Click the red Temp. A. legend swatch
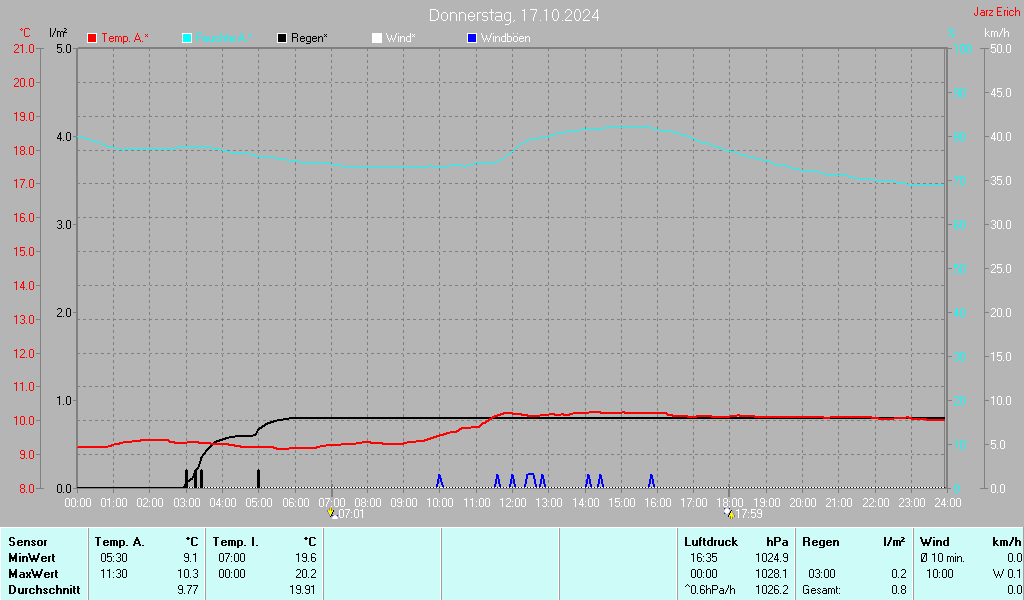The height and width of the screenshot is (600, 1024). click(x=93, y=38)
